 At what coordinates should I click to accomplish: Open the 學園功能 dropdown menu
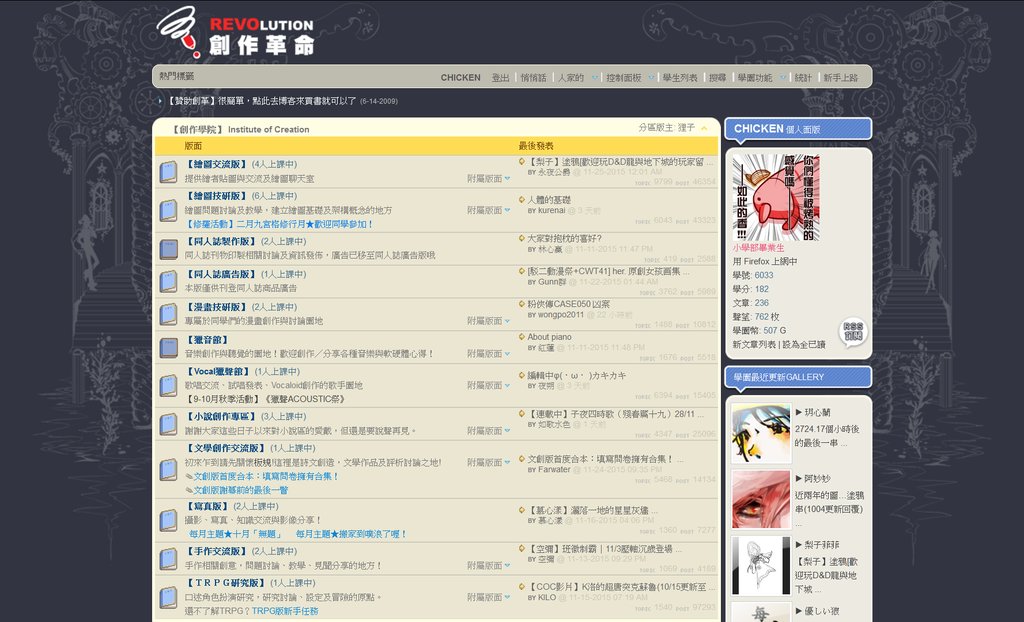pyautogui.click(x=761, y=77)
